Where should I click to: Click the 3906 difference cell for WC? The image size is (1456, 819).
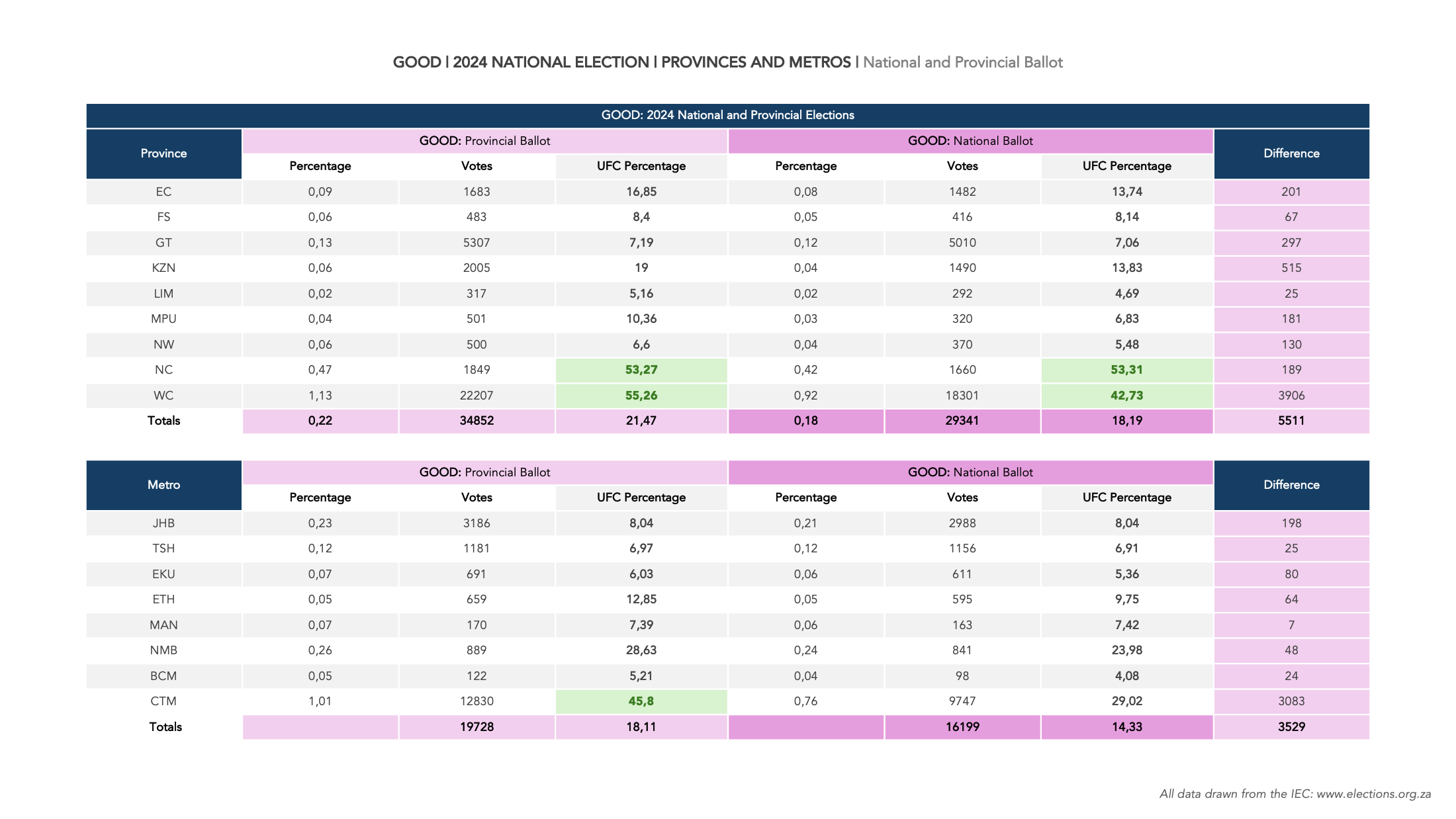click(x=1291, y=396)
